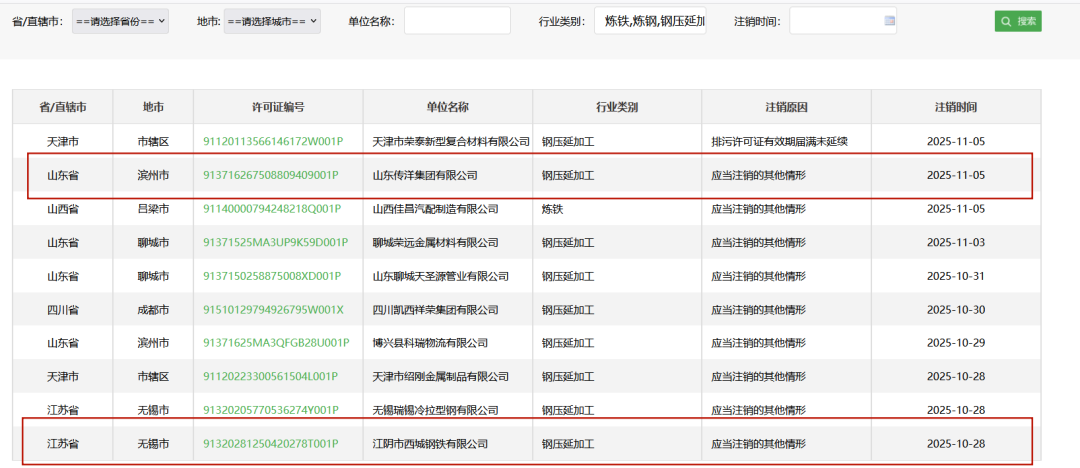Open the calendar icon in 注销时间 field
The image size is (1080, 468).
coord(889,21)
